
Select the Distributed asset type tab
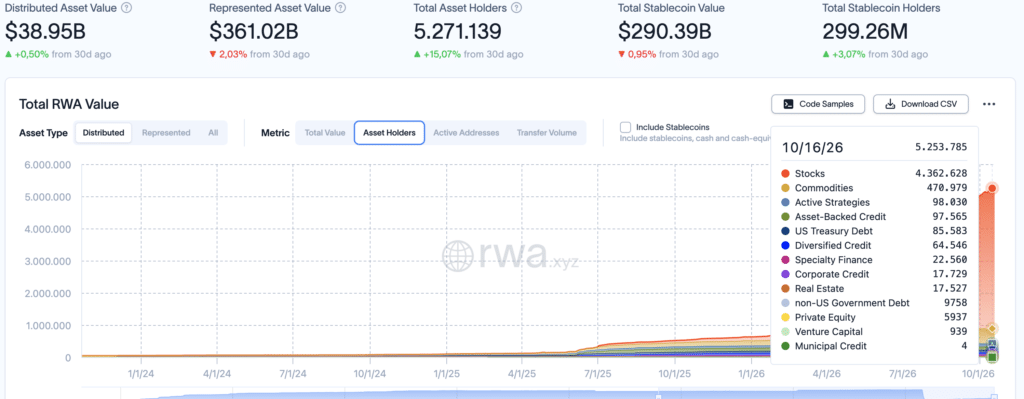point(103,133)
